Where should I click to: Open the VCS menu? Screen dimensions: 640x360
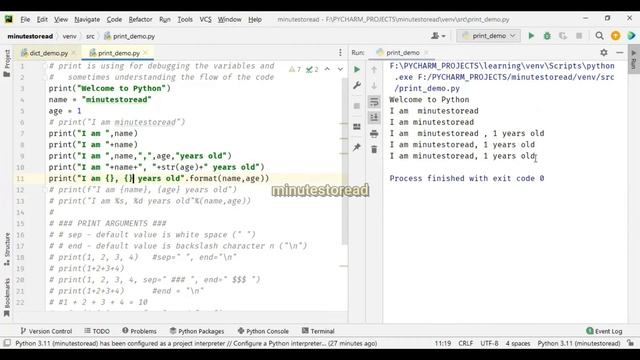(205, 19)
